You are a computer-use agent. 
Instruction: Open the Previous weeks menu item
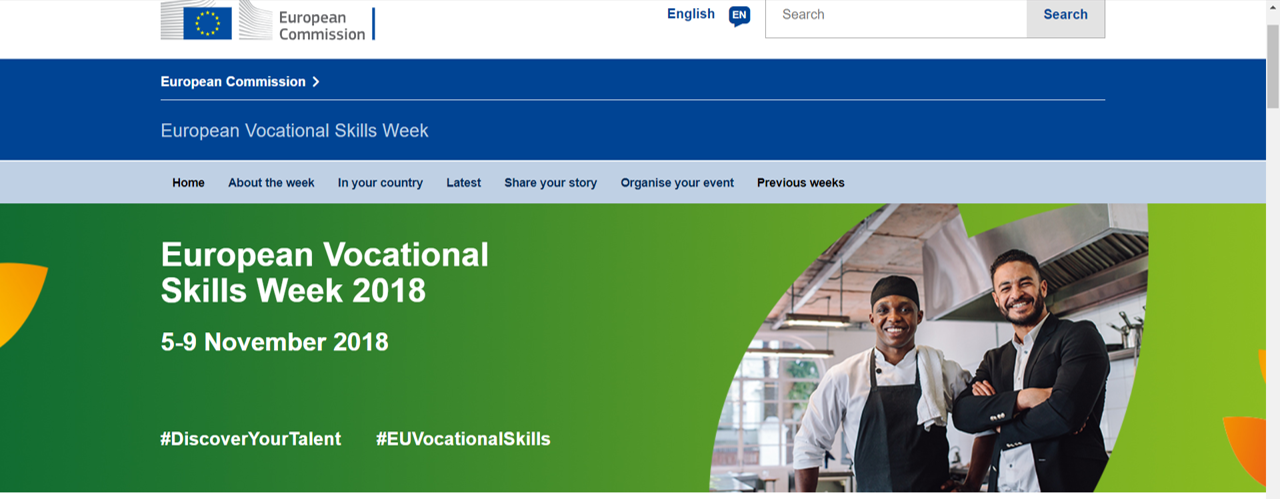click(800, 183)
